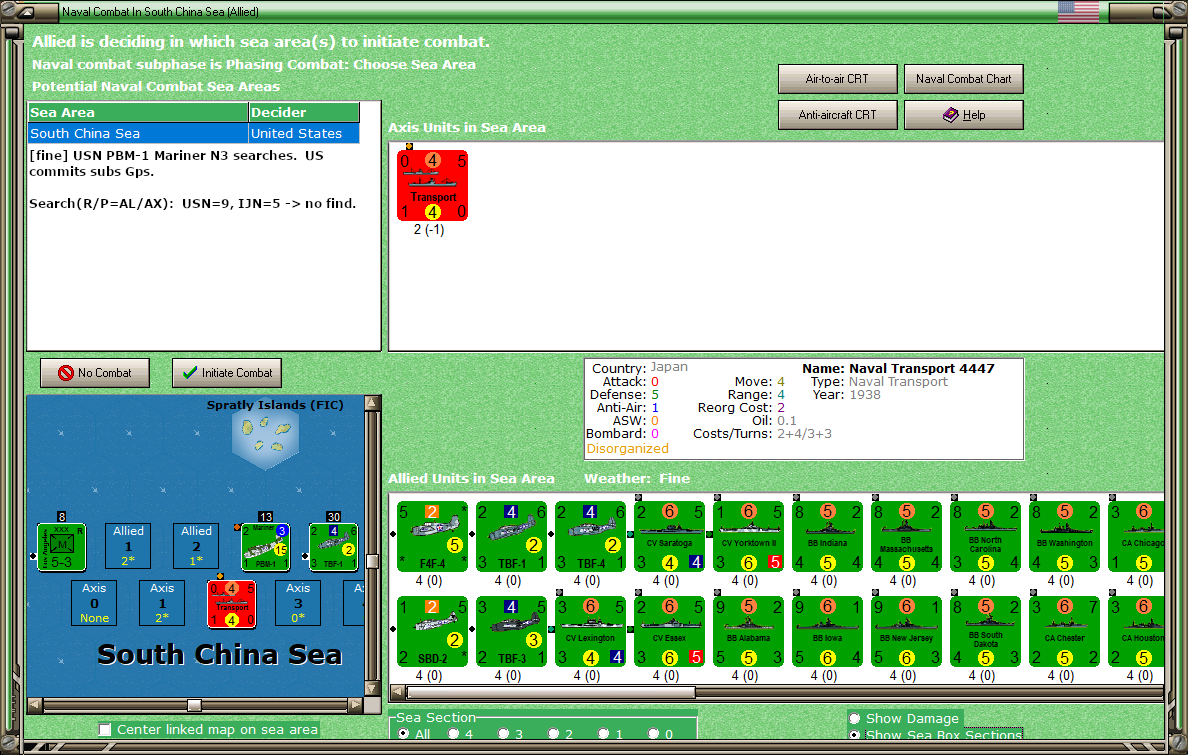
Task: Click the Allied units horizontal scrollbar thumb
Action: [x=551, y=692]
